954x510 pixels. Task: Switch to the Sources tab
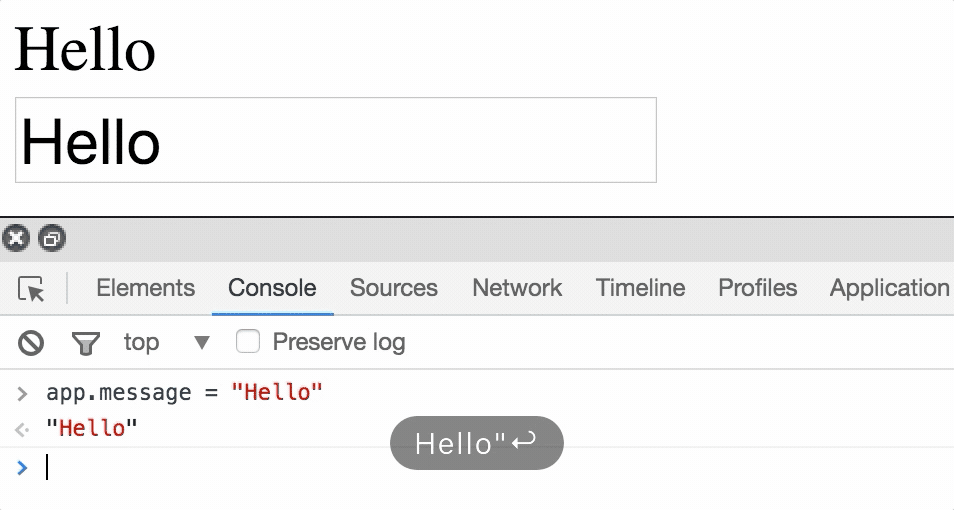click(x=393, y=288)
